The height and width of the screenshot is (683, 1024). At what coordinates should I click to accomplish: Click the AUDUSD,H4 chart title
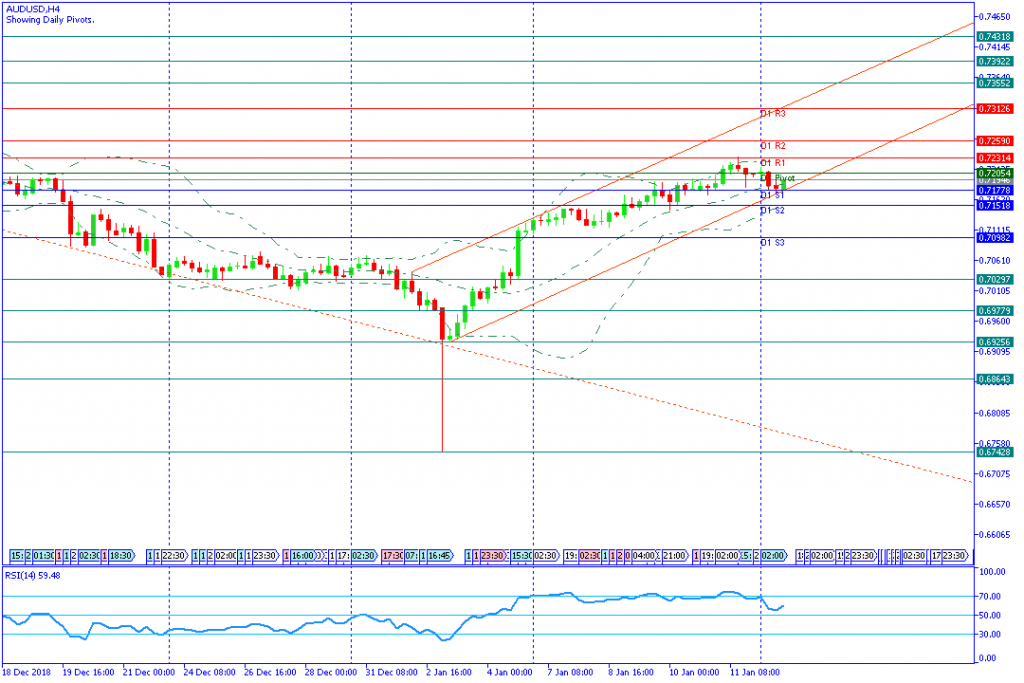click(x=33, y=10)
